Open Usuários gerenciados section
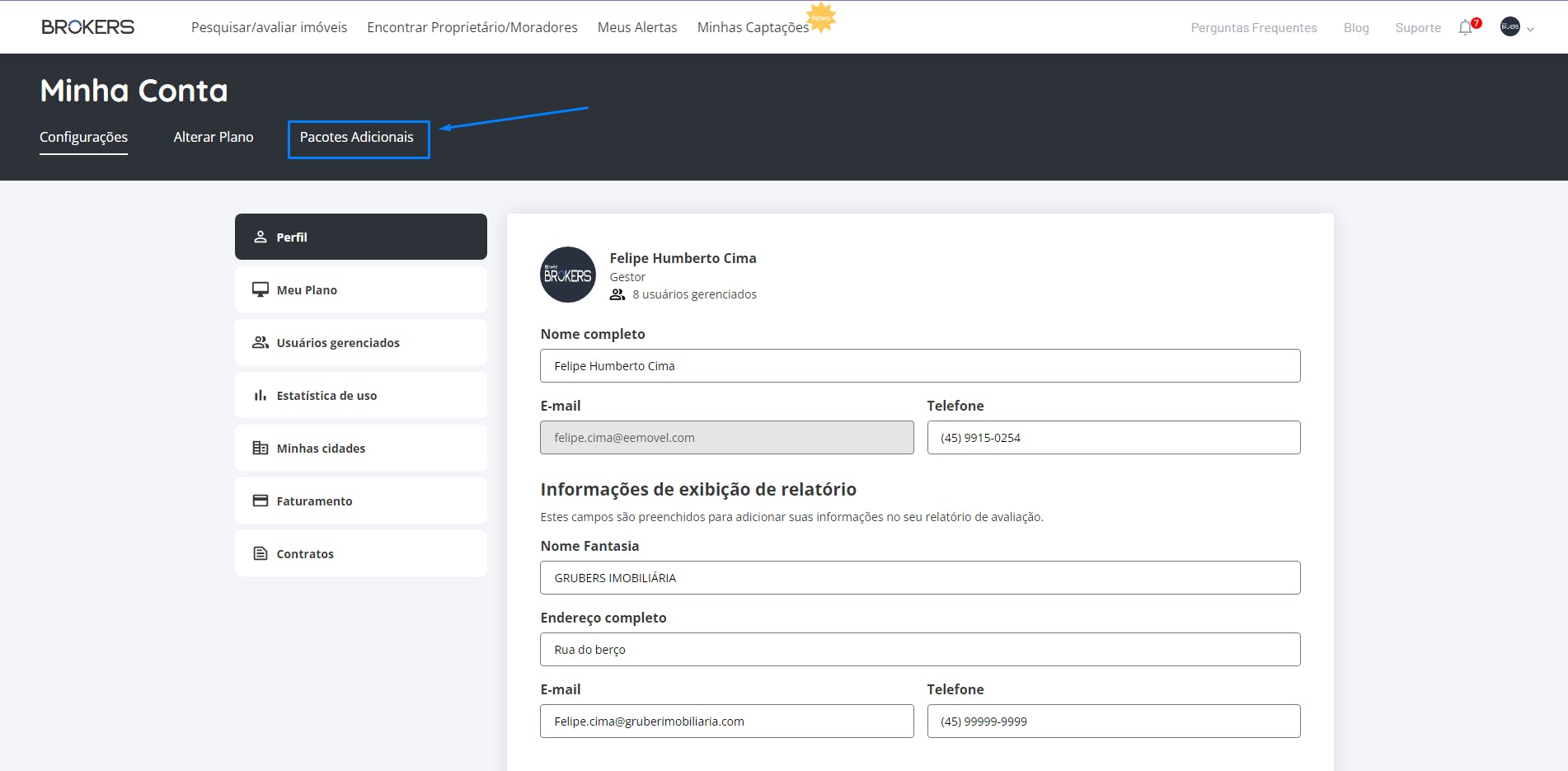This screenshot has width=1568, height=771. click(361, 342)
